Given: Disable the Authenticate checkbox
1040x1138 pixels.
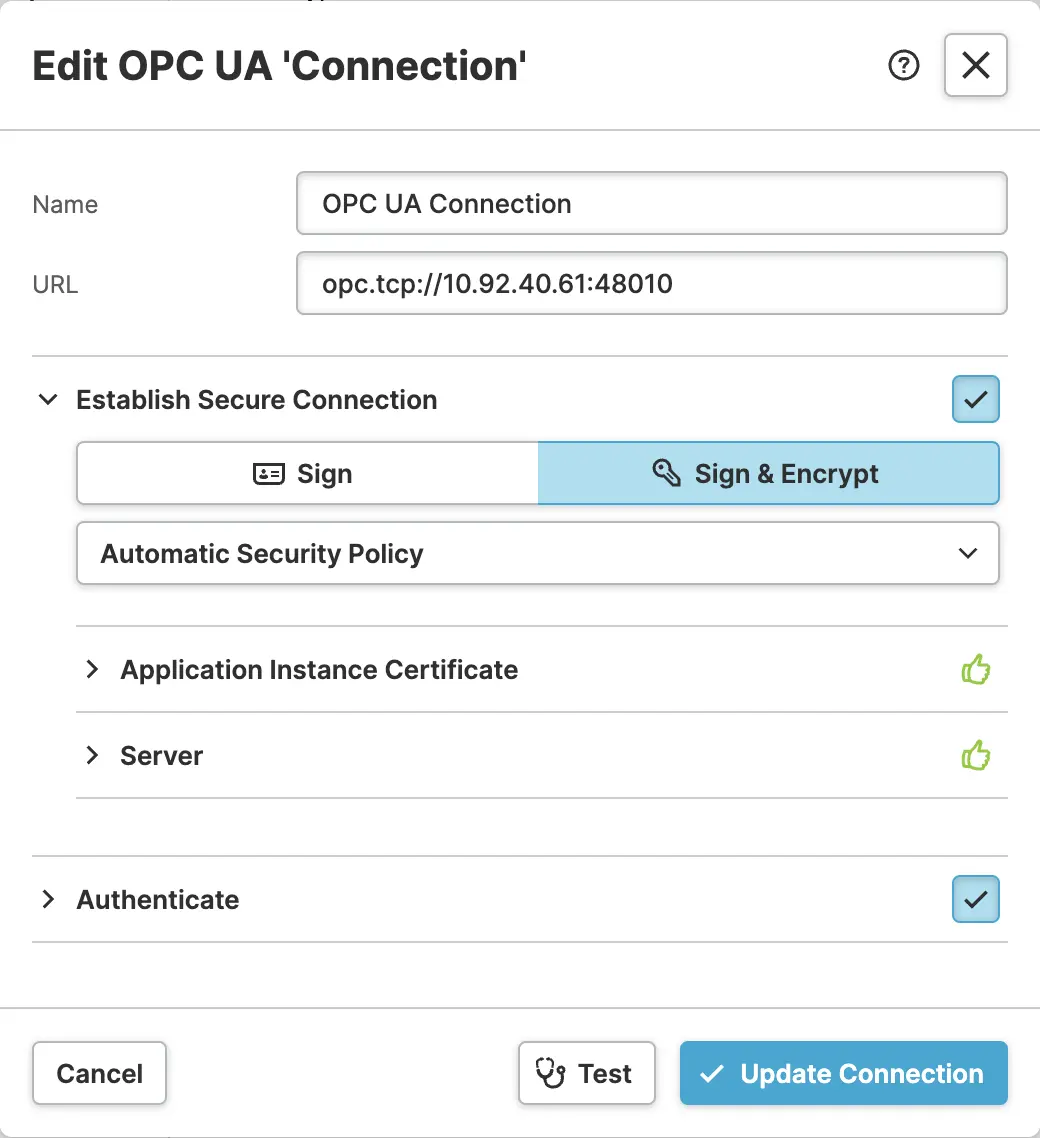Looking at the screenshot, I should click(975, 899).
